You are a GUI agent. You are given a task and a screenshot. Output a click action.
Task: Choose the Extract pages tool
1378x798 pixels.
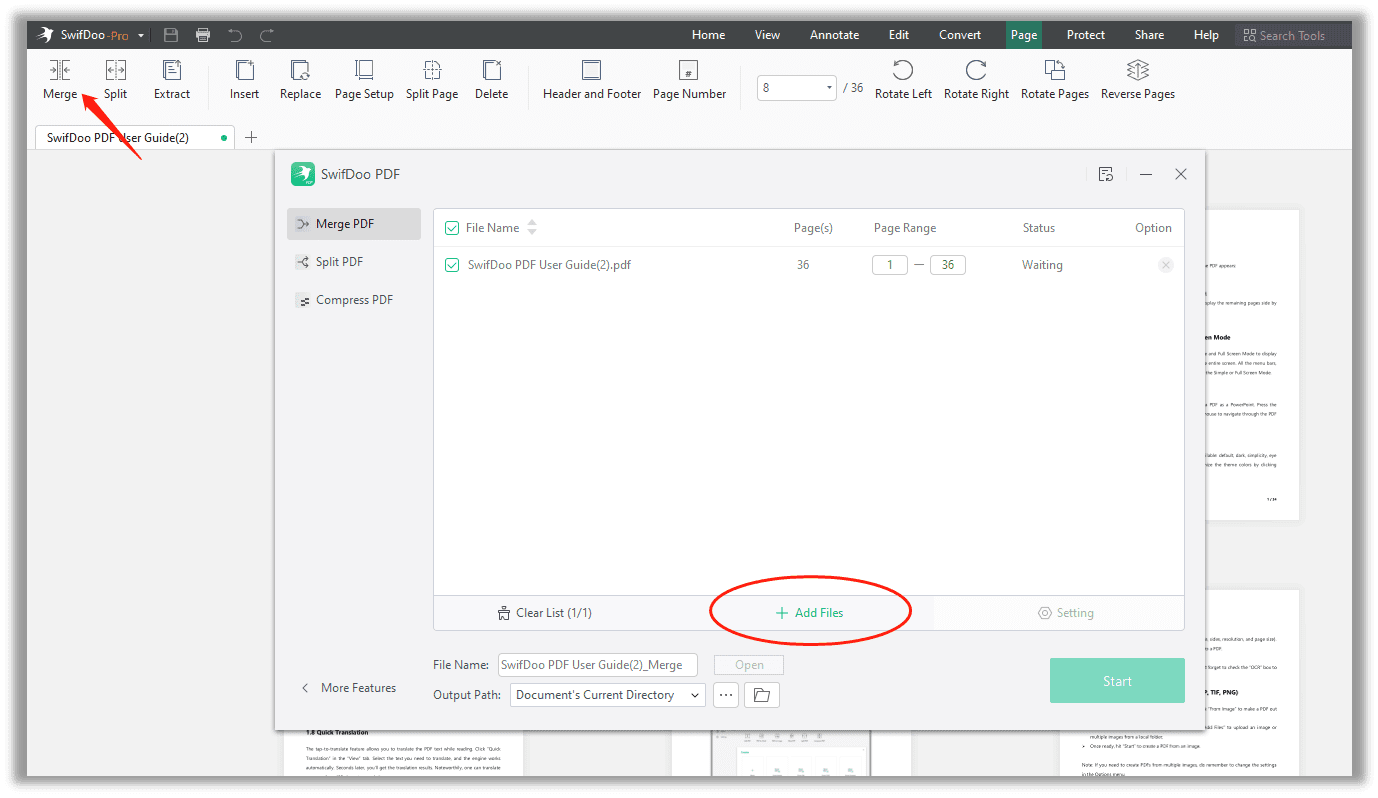(x=172, y=79)
